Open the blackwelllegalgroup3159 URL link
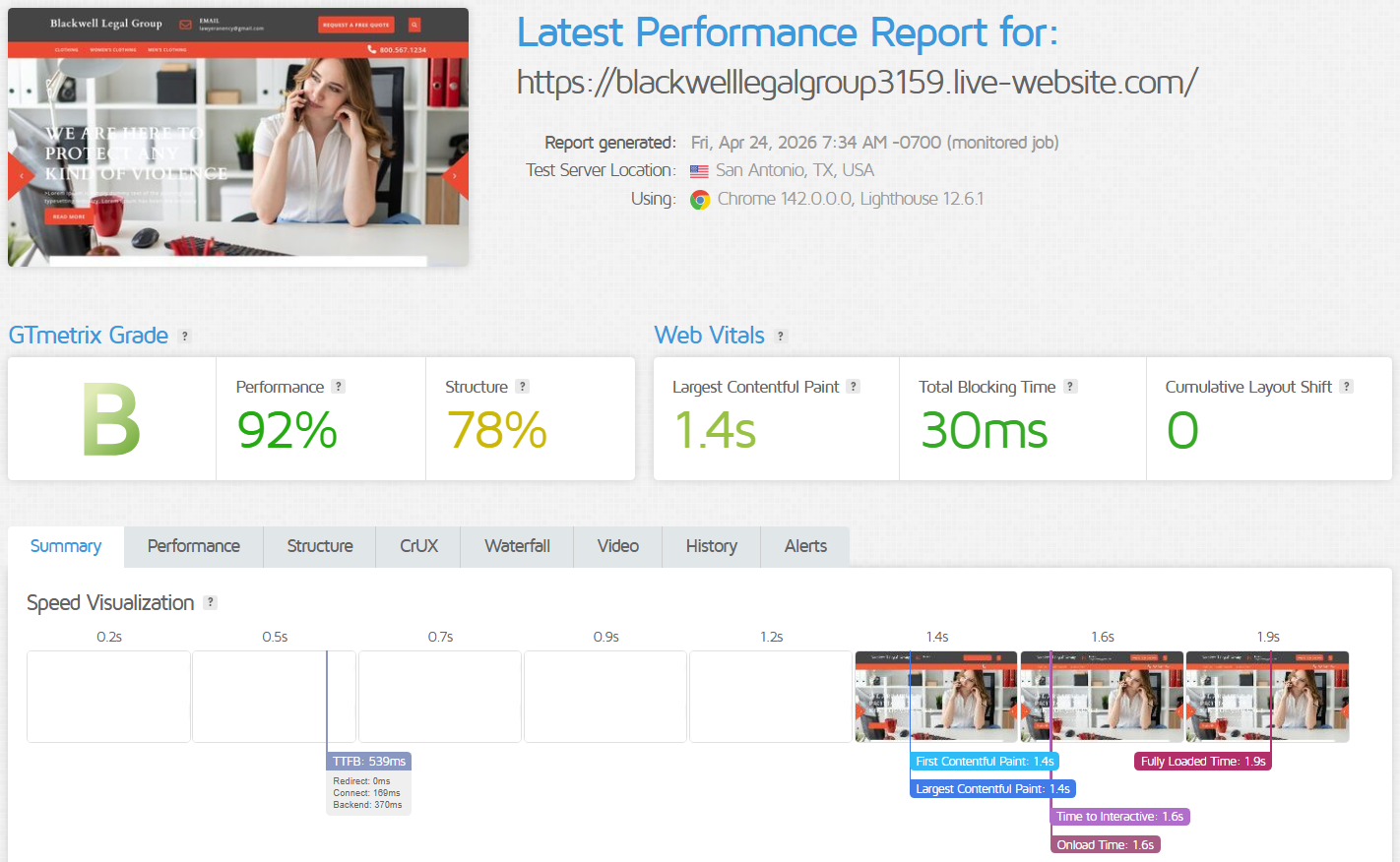The image size is (1400, 862). point(858,82)
